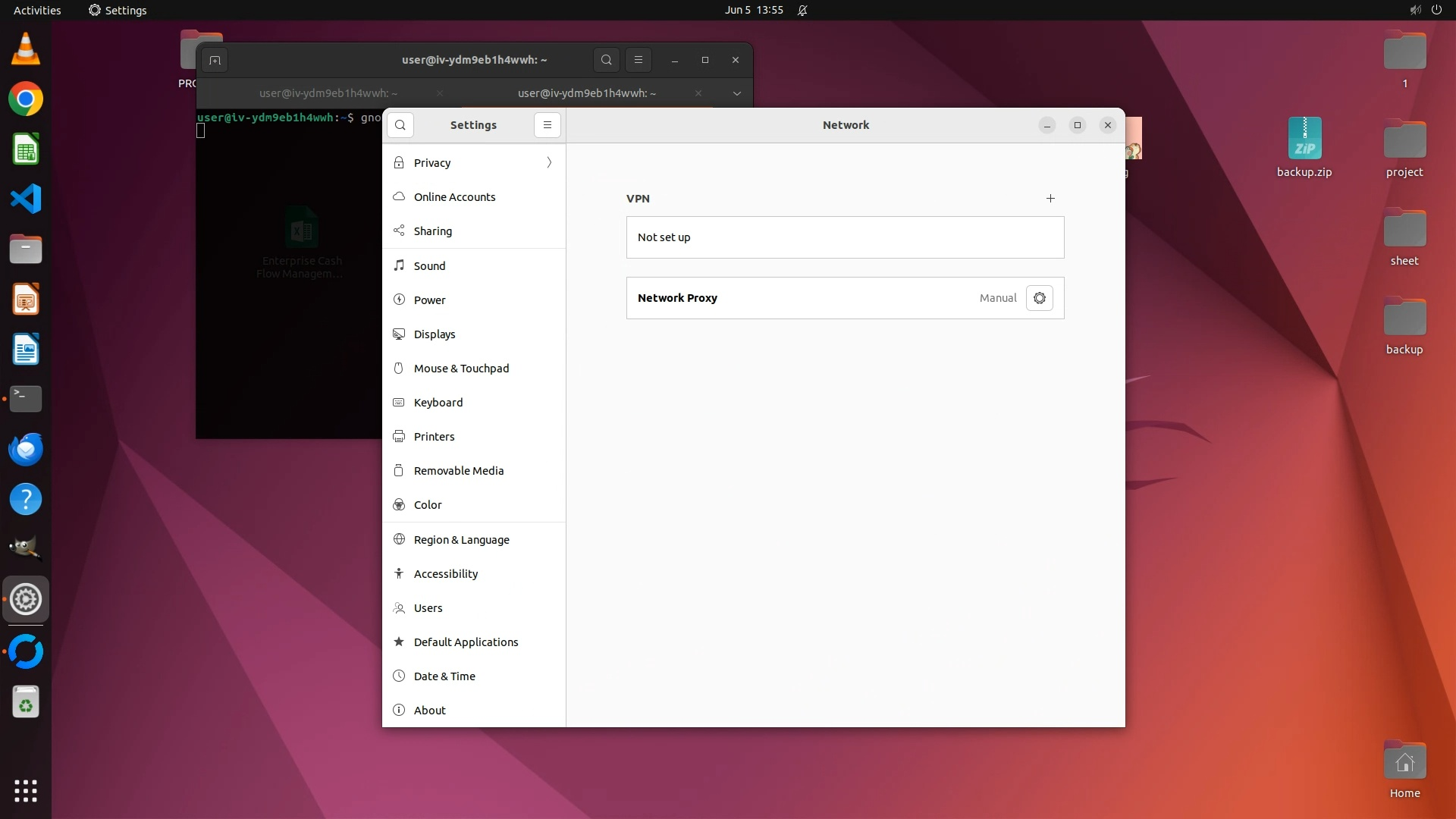Switch to the first terminal tab
The height and width of the screenshot is (819, 1456).
(328, 93)
